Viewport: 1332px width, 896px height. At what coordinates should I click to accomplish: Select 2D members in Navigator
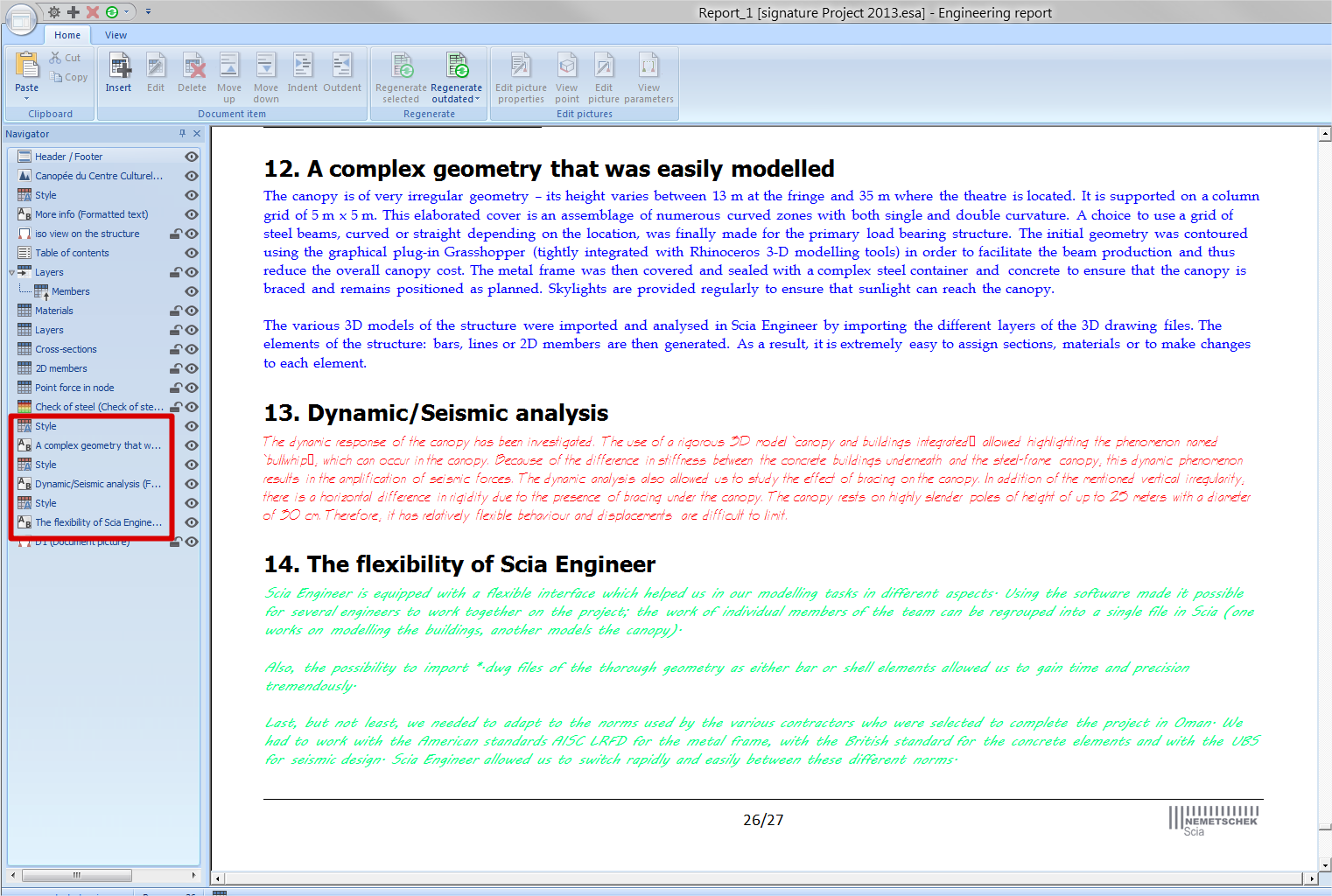(60, 368)
